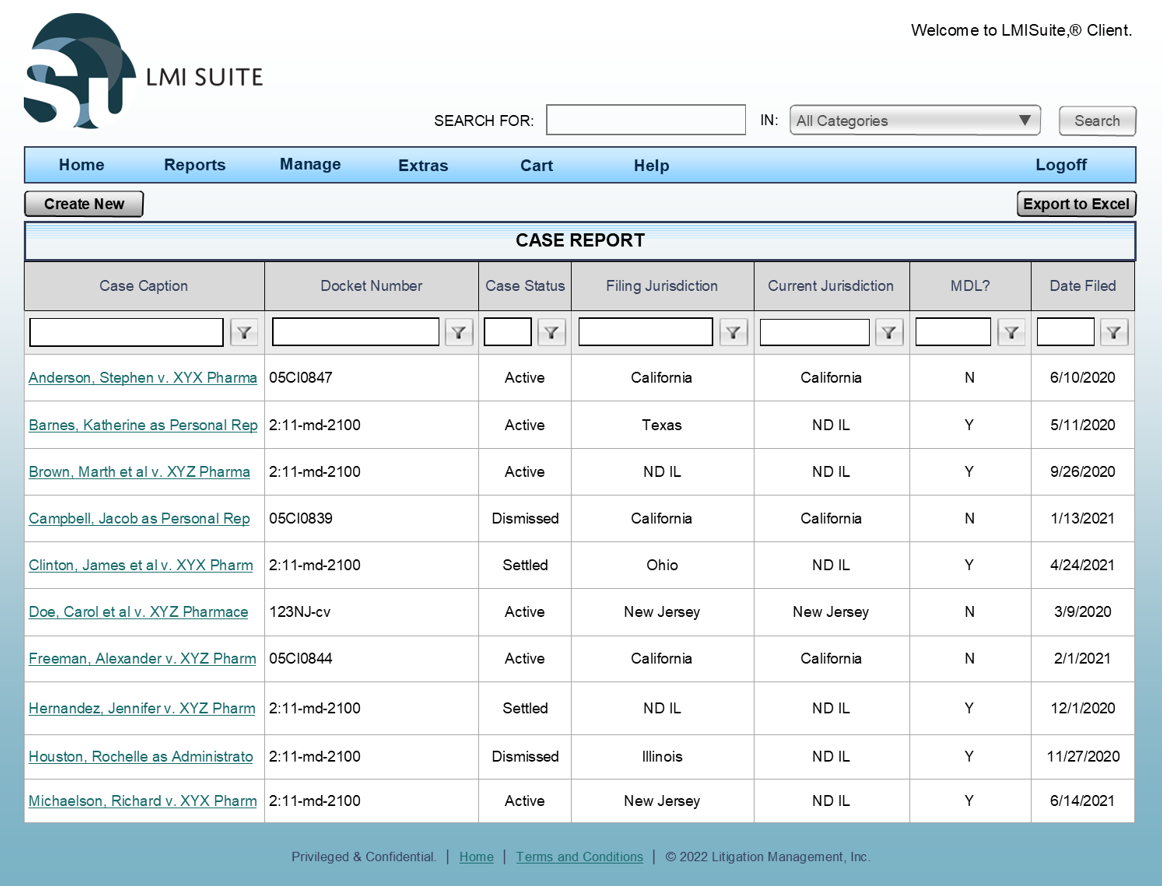Open the Terms and Conditions footer link
Screen dimensions: 1162x886
click(x=579, y=857)
